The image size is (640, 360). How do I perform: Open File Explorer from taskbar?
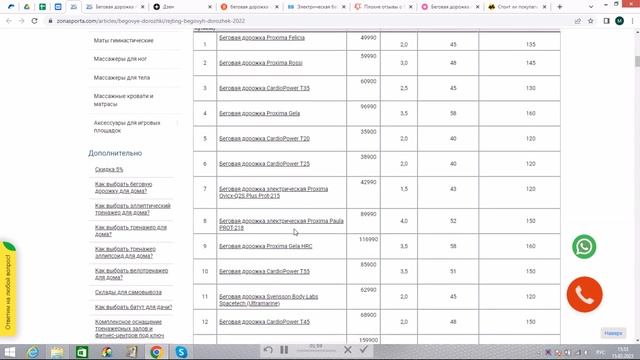click(57, 352)
